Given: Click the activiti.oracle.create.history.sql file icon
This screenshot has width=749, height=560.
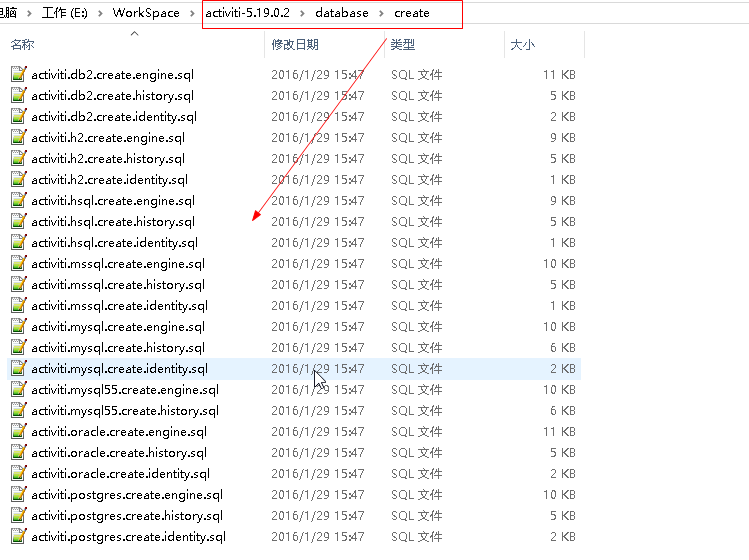Looking at the screenshot, I should (x=19, y=452).
